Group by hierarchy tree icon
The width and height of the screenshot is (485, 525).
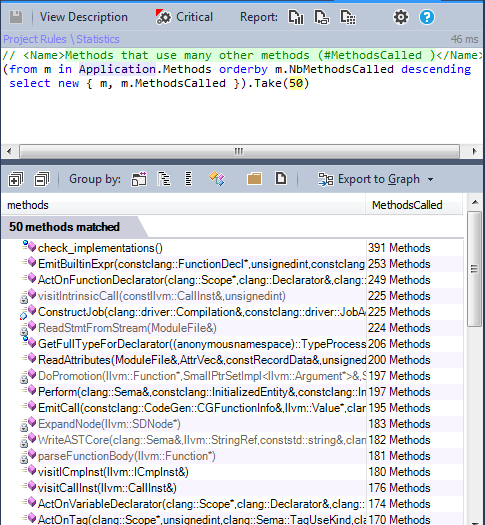(x=164, y=179)
